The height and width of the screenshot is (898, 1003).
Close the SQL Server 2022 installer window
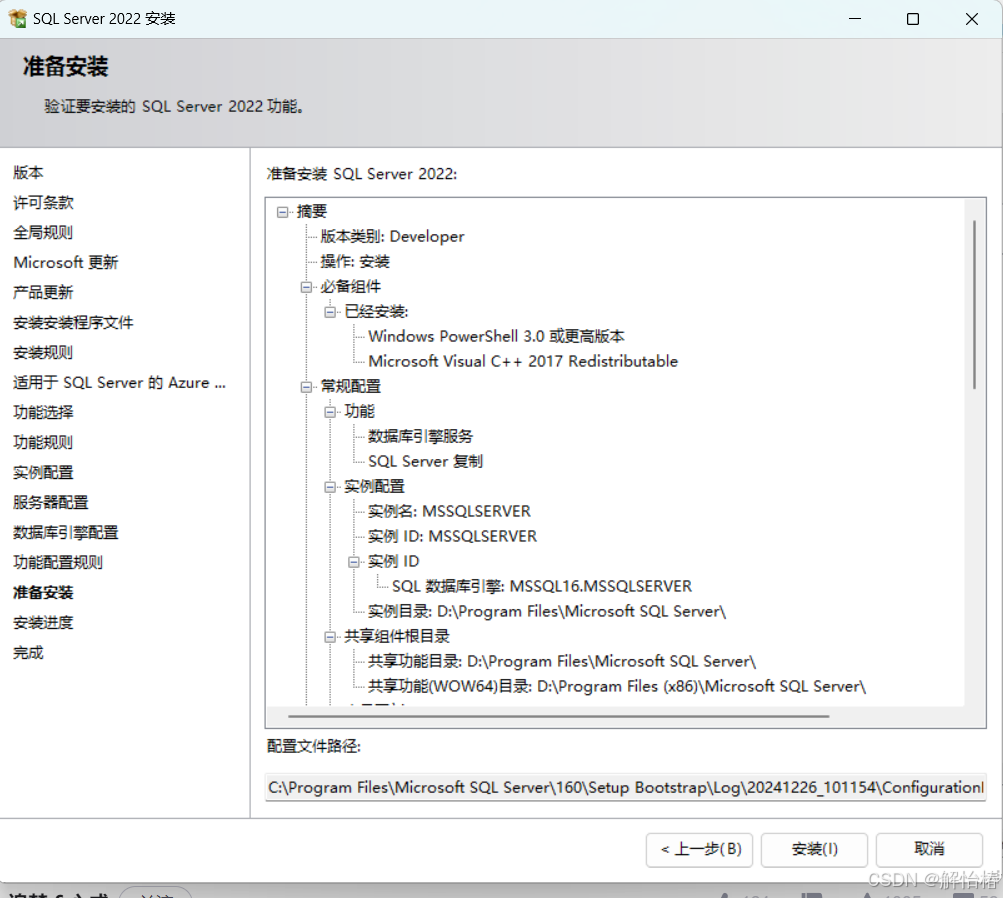coord(972,19)
